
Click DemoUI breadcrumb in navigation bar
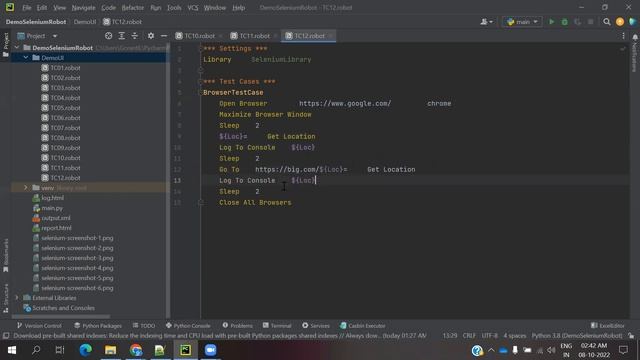click(x=85, y=22)
